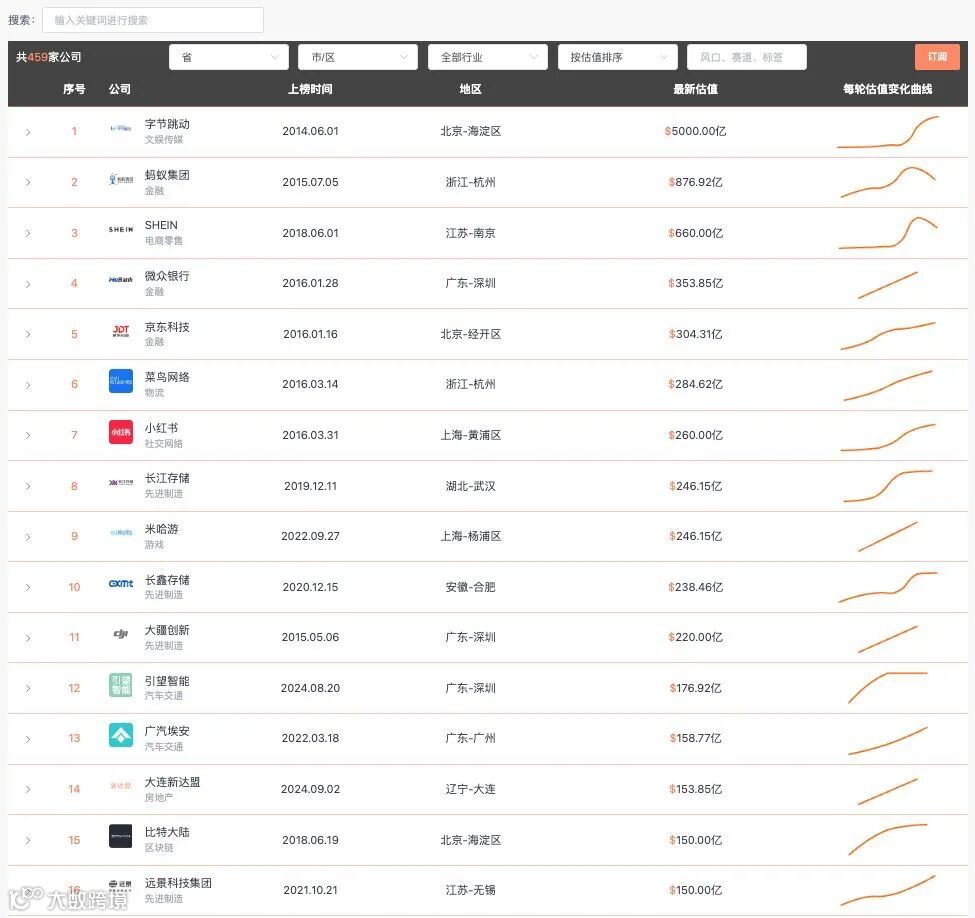Viewport: 975px width, 918px height.
Task: Click the 辽宁-大连 region cell
Action: tap(470, 789)
